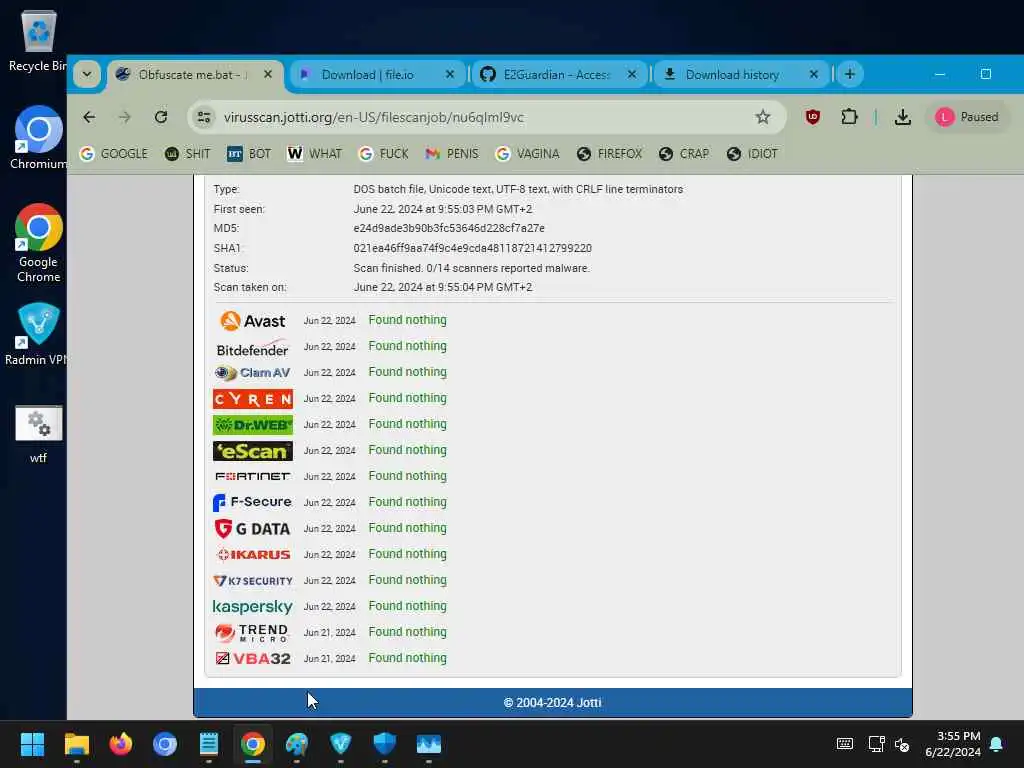Open File Explorer from taskbar

tap(76, 744)
